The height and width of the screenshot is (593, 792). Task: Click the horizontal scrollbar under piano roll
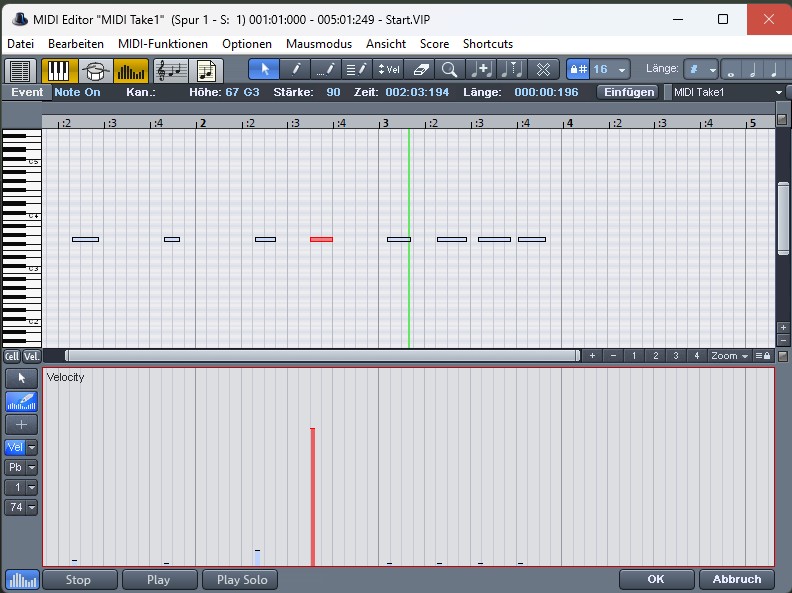click(320, 356)
